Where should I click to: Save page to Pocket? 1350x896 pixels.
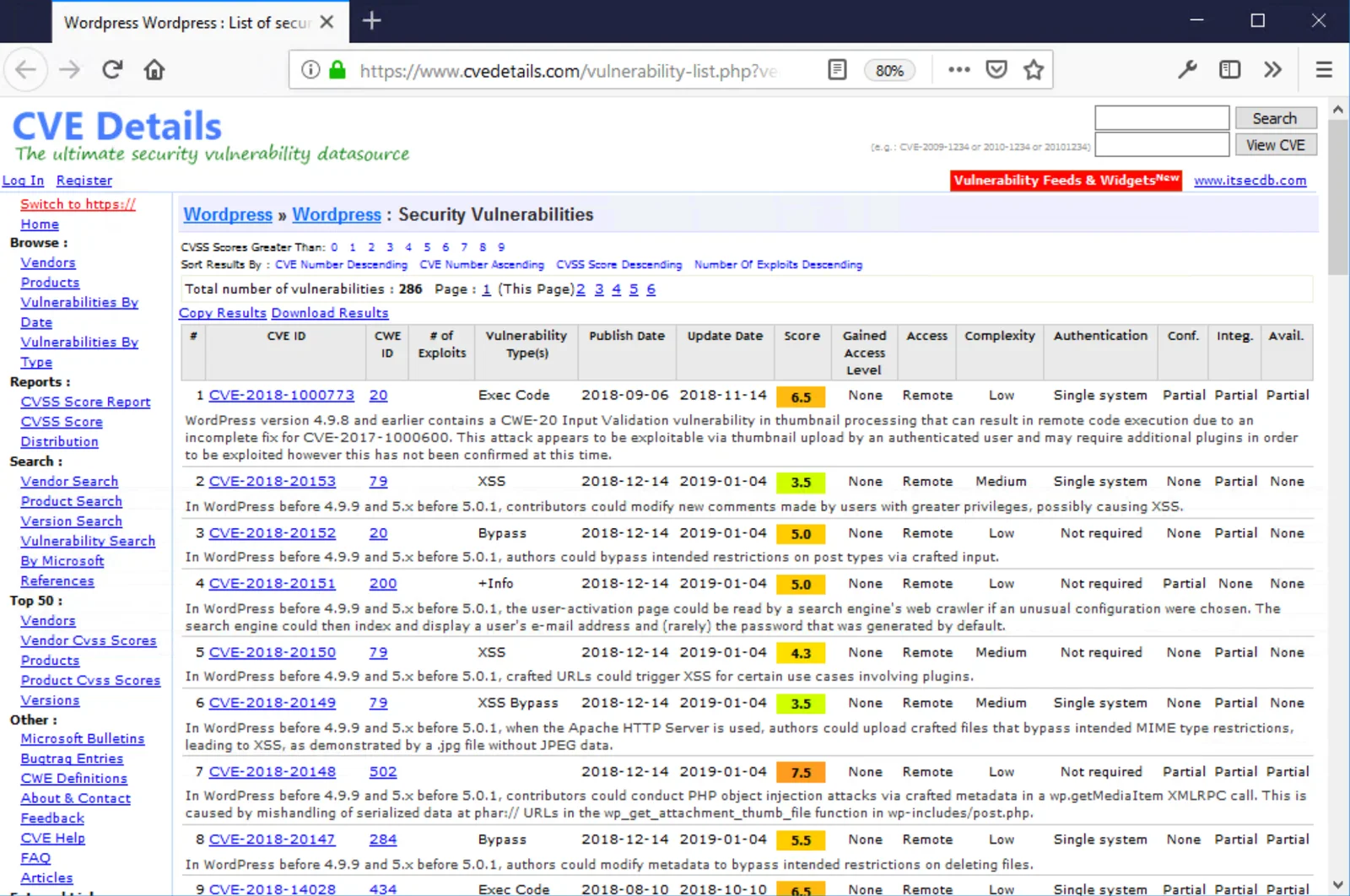996,69
